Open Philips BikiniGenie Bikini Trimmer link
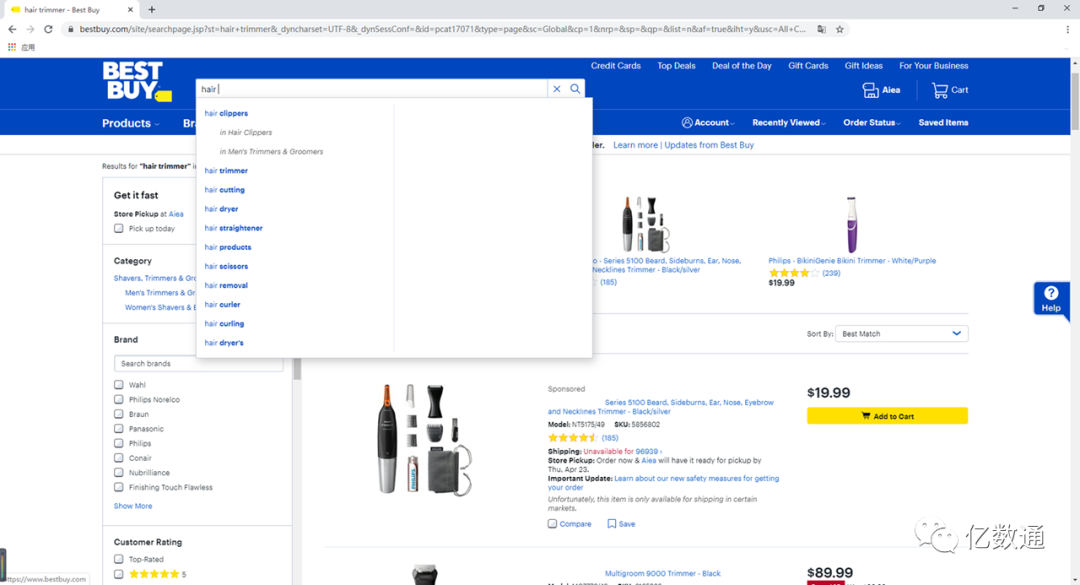Screen dimensions: 1080x585 852,260
